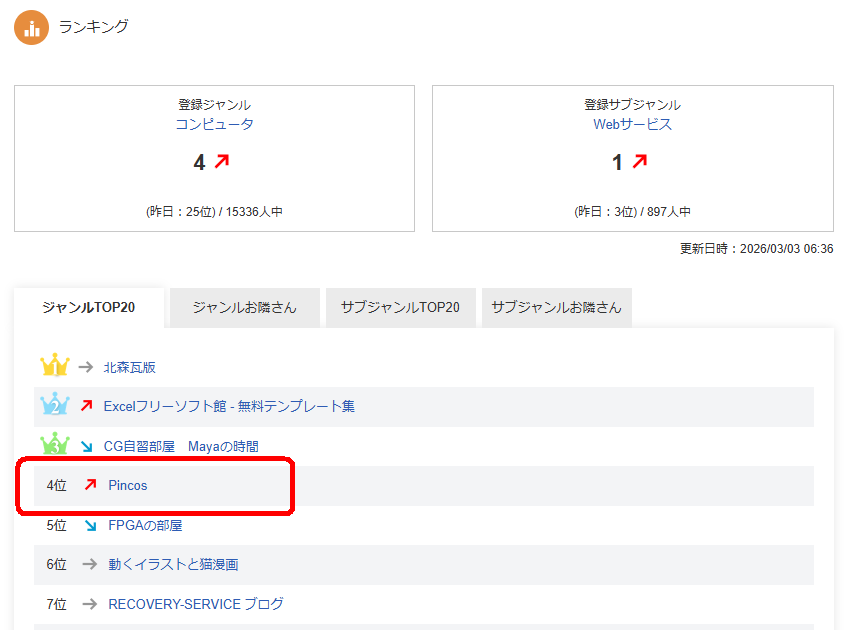Click the ランキング heading text
Screen dimensions: 847x630
tap(93, 26)
